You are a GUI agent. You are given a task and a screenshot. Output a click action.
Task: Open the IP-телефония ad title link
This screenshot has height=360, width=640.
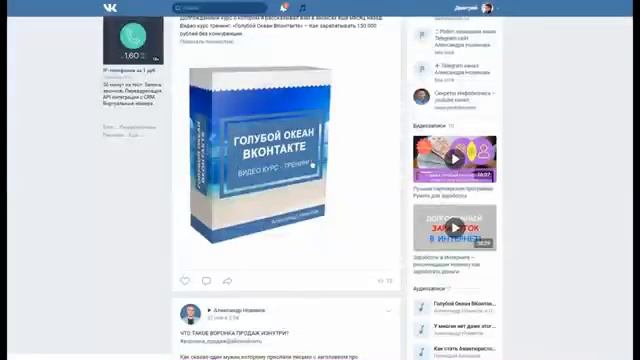click(x=129, y=71)
